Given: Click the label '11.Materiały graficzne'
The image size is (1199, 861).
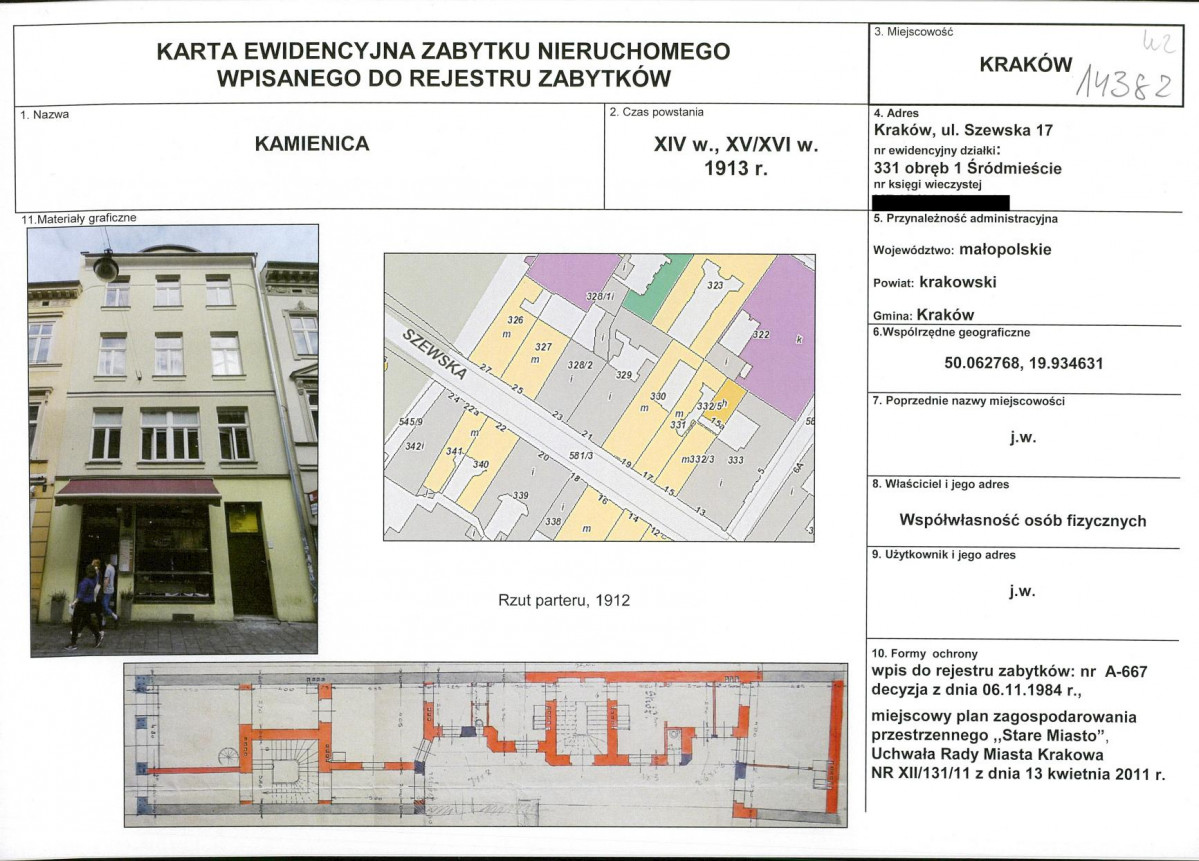Looking at the screenshot, I should [79, 218].
